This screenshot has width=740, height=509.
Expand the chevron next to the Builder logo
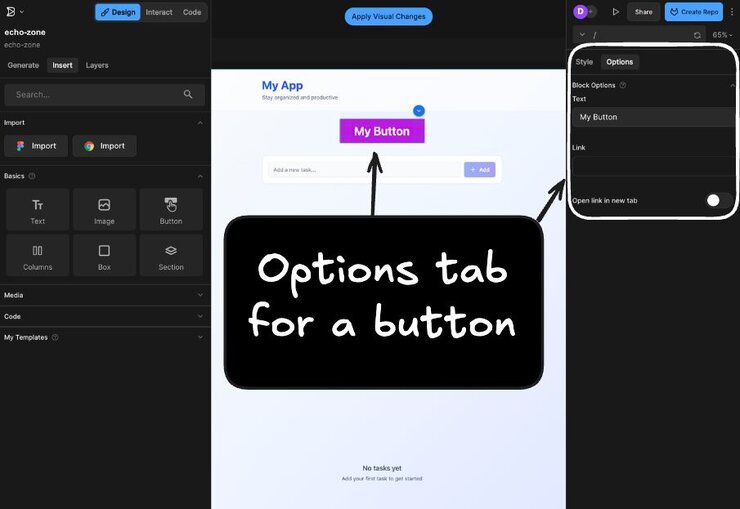22,12
